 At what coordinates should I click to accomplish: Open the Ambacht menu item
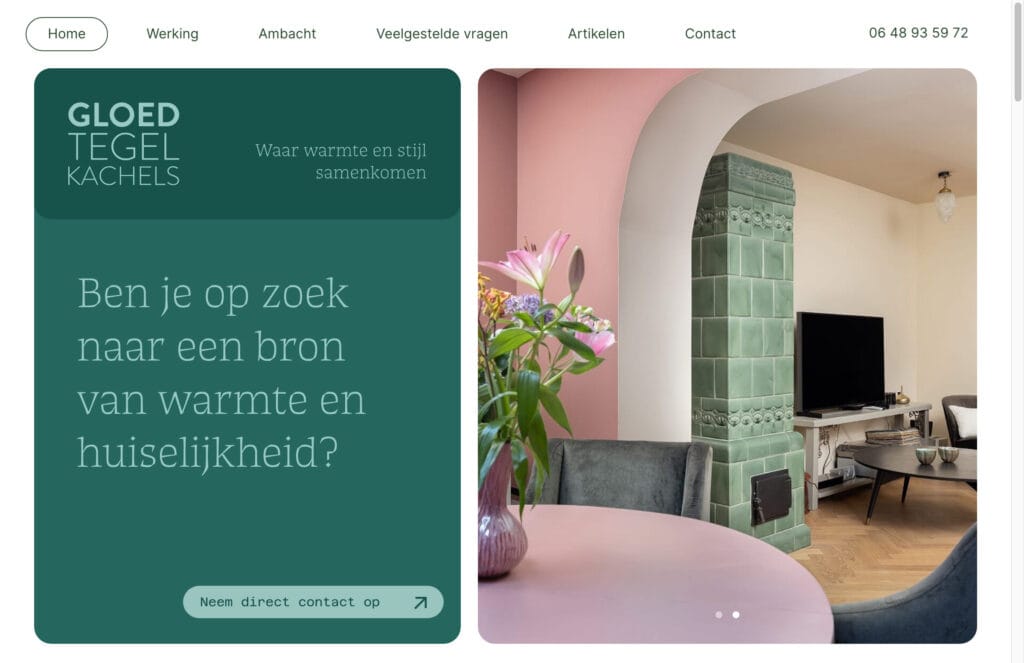(x=287, y=33)
